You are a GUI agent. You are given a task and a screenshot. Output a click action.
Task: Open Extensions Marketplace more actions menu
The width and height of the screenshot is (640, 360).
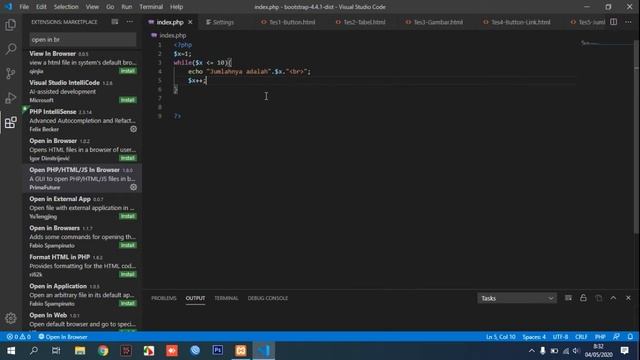click(129, 22)
